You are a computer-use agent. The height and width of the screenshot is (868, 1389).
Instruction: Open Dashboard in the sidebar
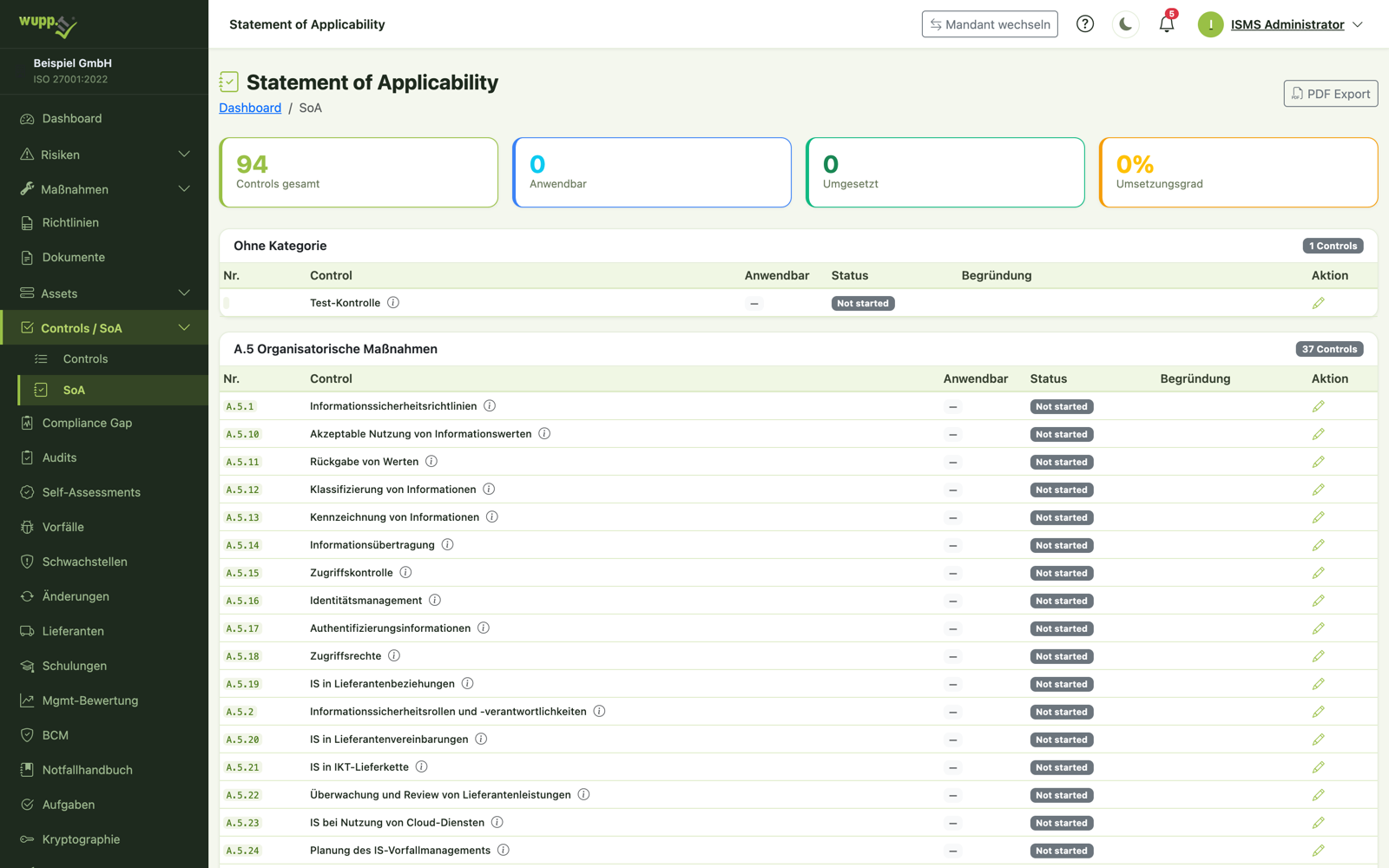click(x=104, y=118)
